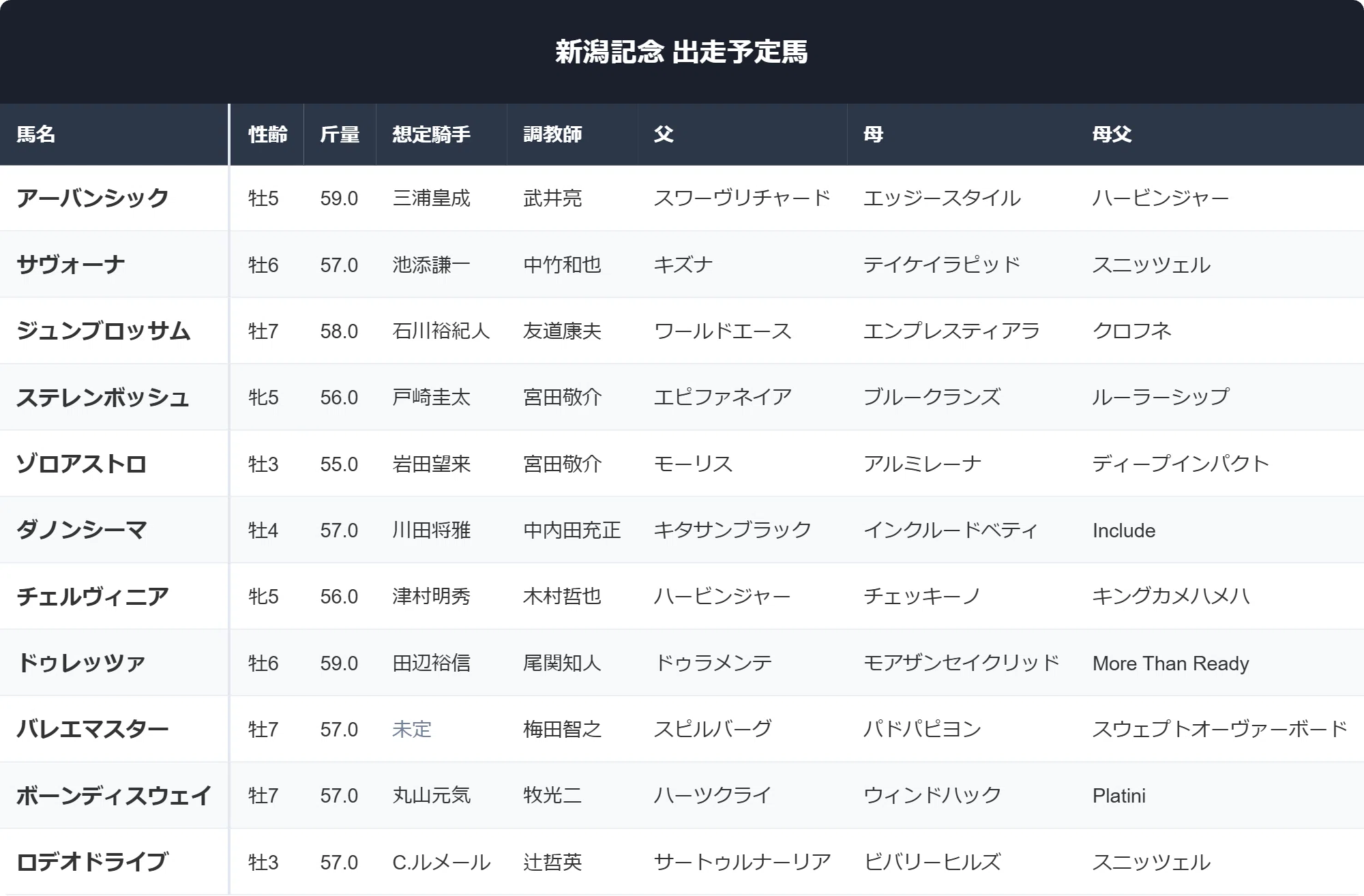Click the 斤量 column header

pyautogui.click(x=340, y=134)
